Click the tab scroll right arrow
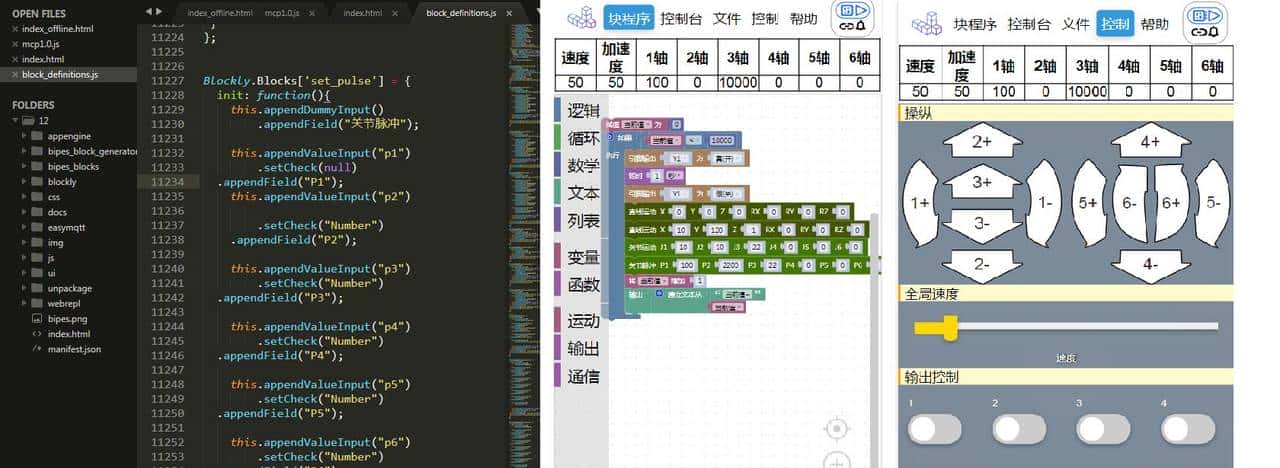This screenshot has width=1280, height=468. (158, 11)
